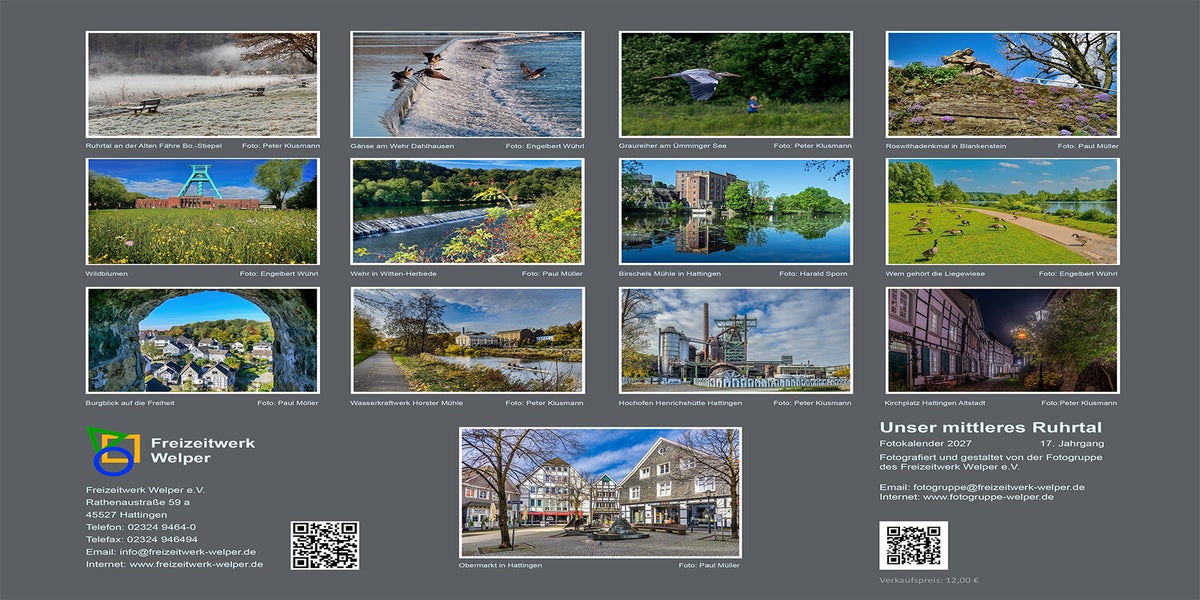Click the QR code above Verkaufspreis
This screenshot has width=1200, height=600.
pyautogui.click(x=913, y=545)
